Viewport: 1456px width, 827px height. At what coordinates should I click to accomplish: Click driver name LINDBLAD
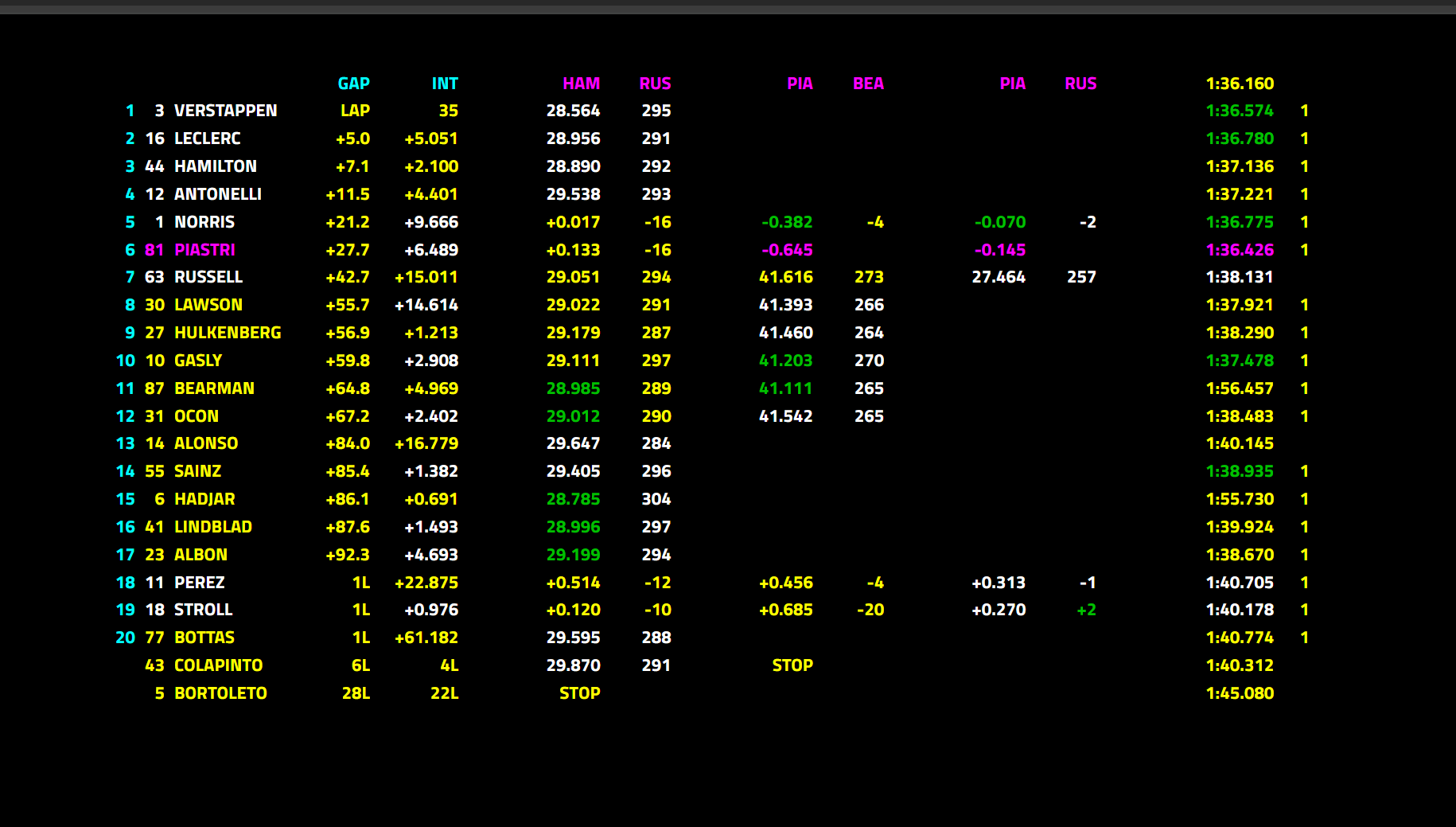coord(213,527)
